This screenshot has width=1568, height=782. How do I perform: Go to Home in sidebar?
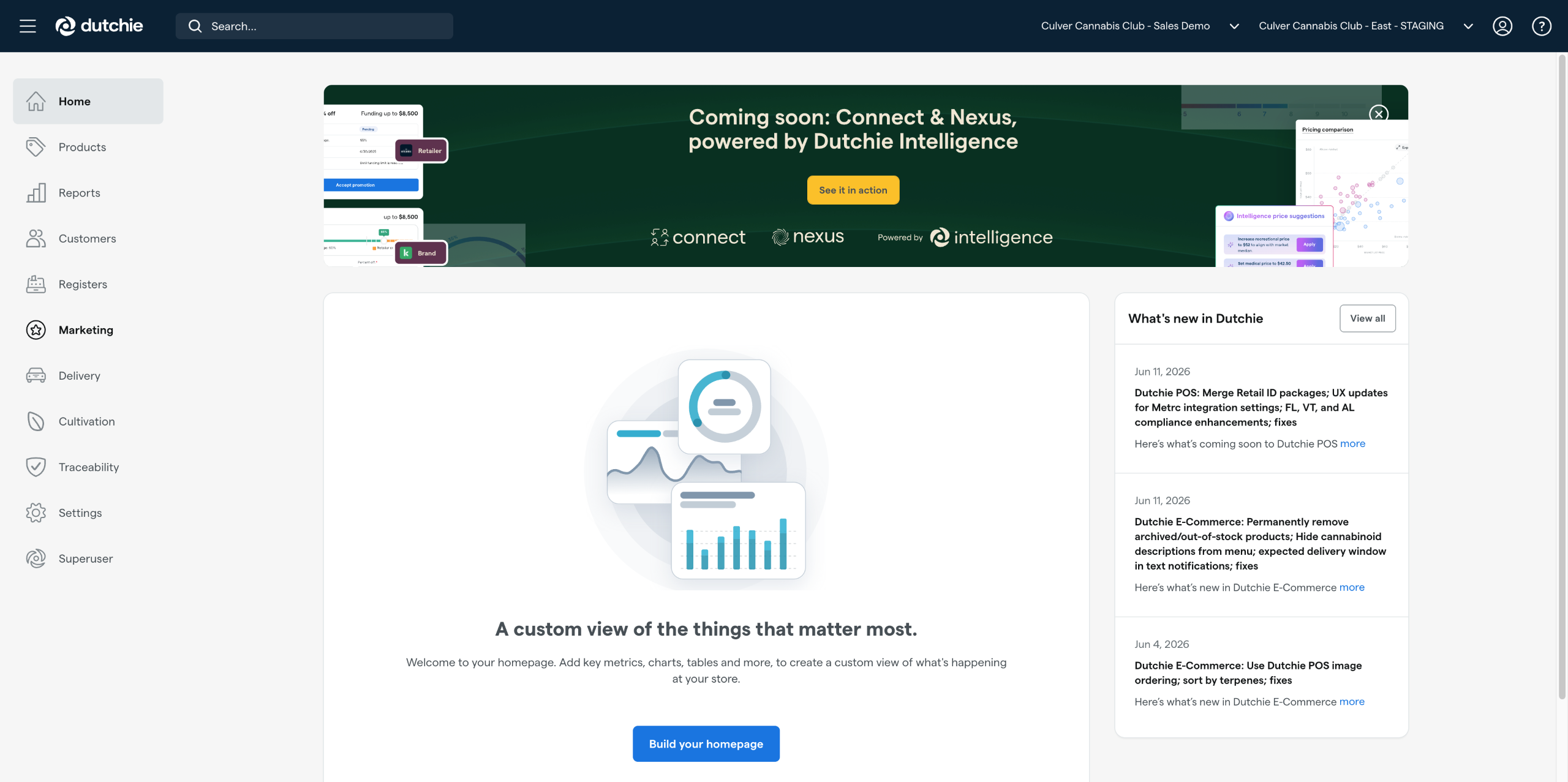(88, 101)
